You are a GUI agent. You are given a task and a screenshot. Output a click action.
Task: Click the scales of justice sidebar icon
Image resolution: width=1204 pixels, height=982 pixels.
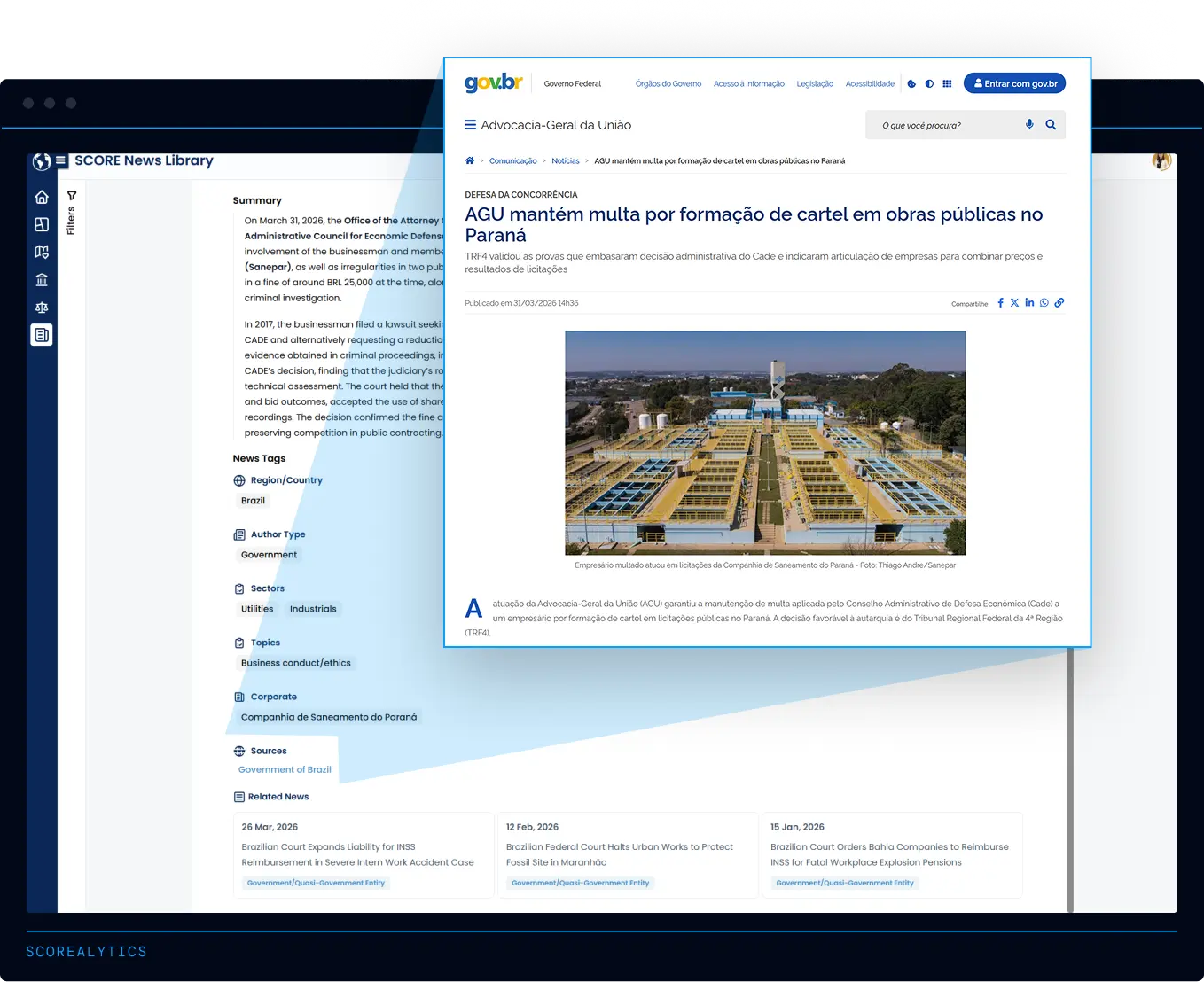(42, 308)
